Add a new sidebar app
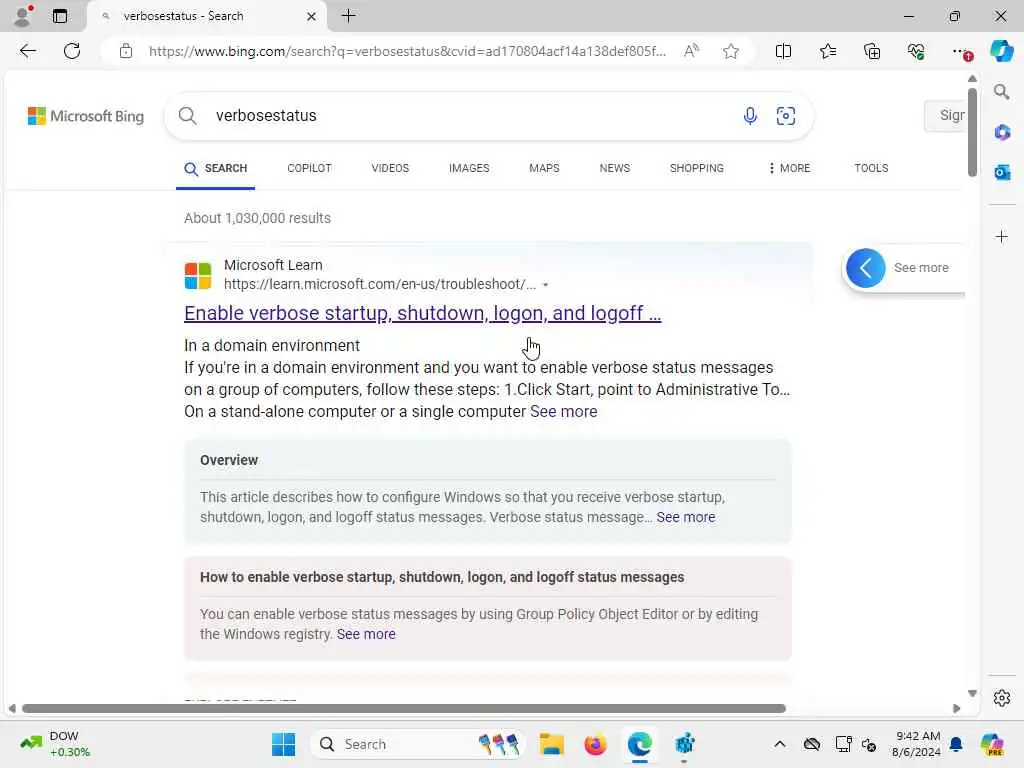This screenshot has width=1024, height=768. 1002,236
